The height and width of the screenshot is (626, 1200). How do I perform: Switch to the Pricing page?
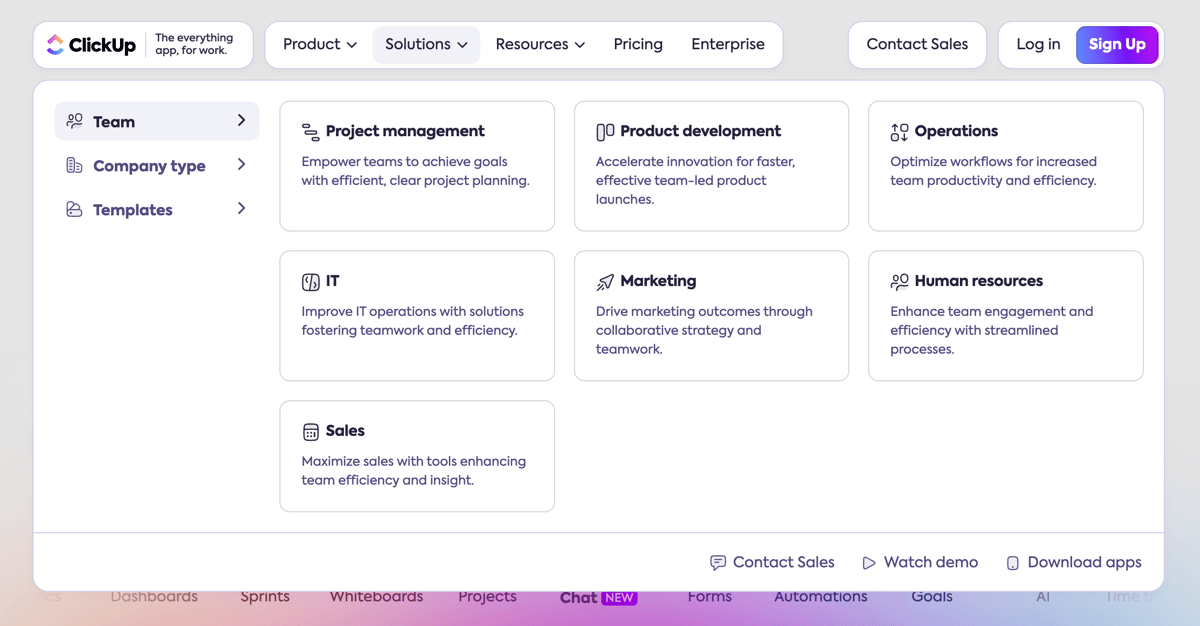pos(638,44)
